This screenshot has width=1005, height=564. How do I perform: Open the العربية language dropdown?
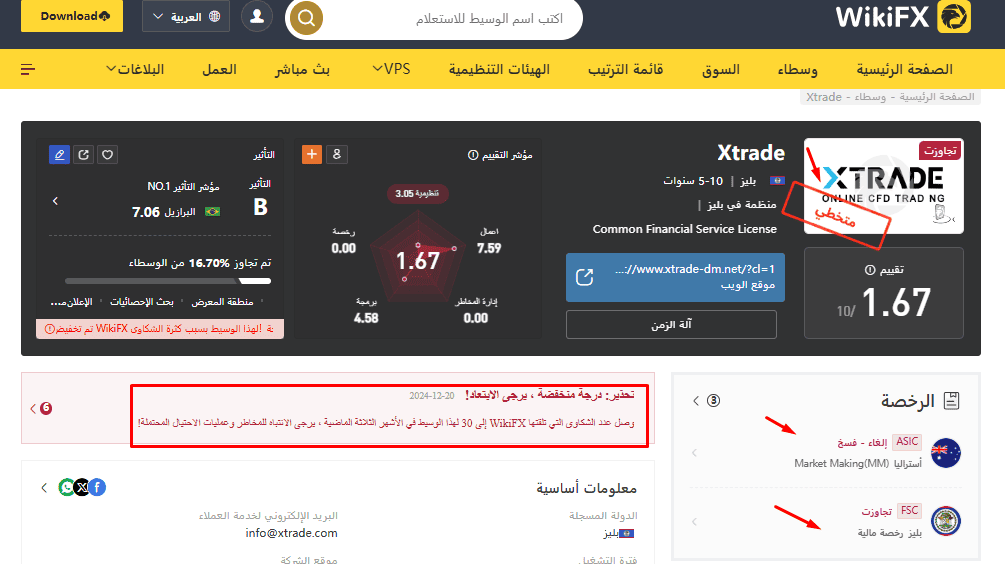click(186, 16)
